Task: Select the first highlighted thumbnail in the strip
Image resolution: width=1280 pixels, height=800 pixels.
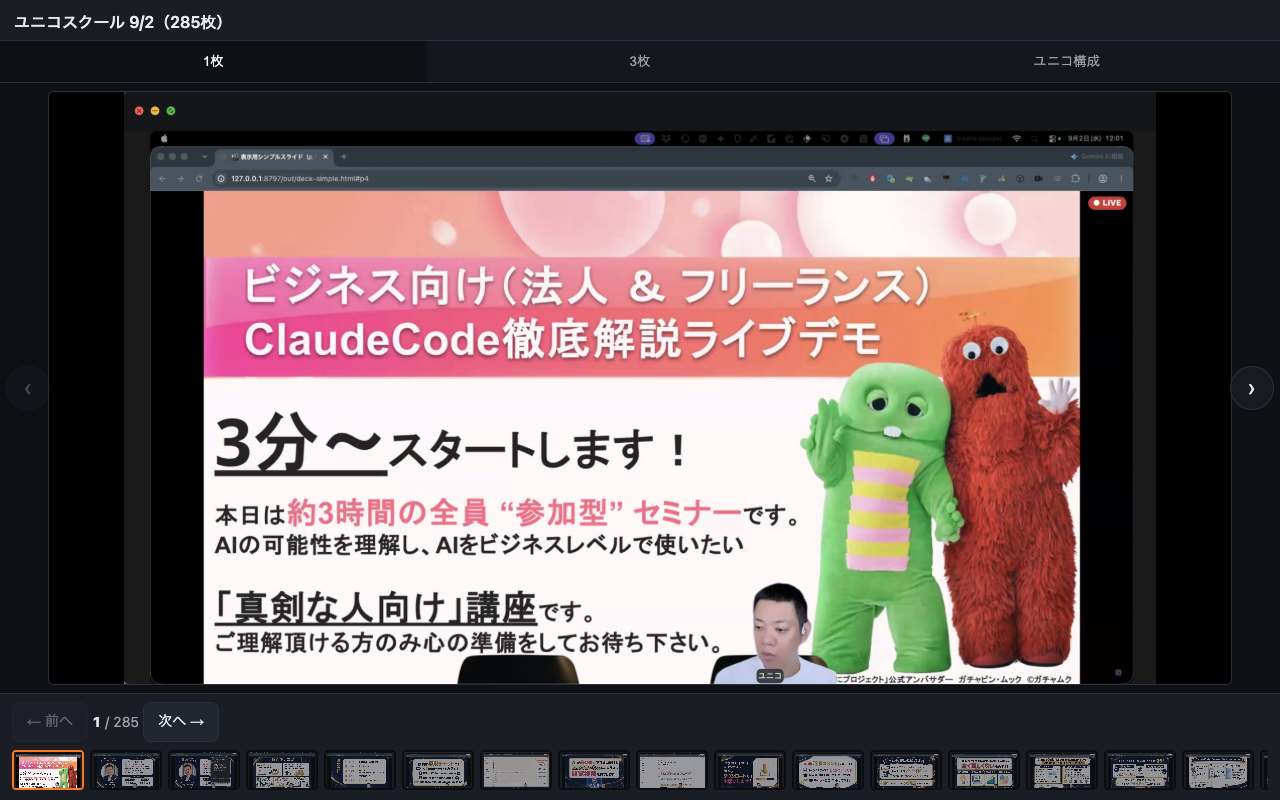Action: [48, 770]
